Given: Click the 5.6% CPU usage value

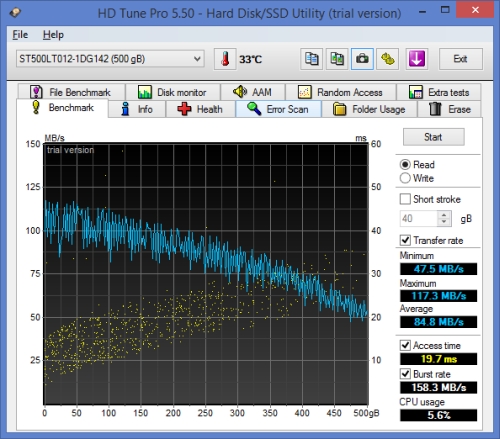Looking at the screenshot, I should 438,415.
